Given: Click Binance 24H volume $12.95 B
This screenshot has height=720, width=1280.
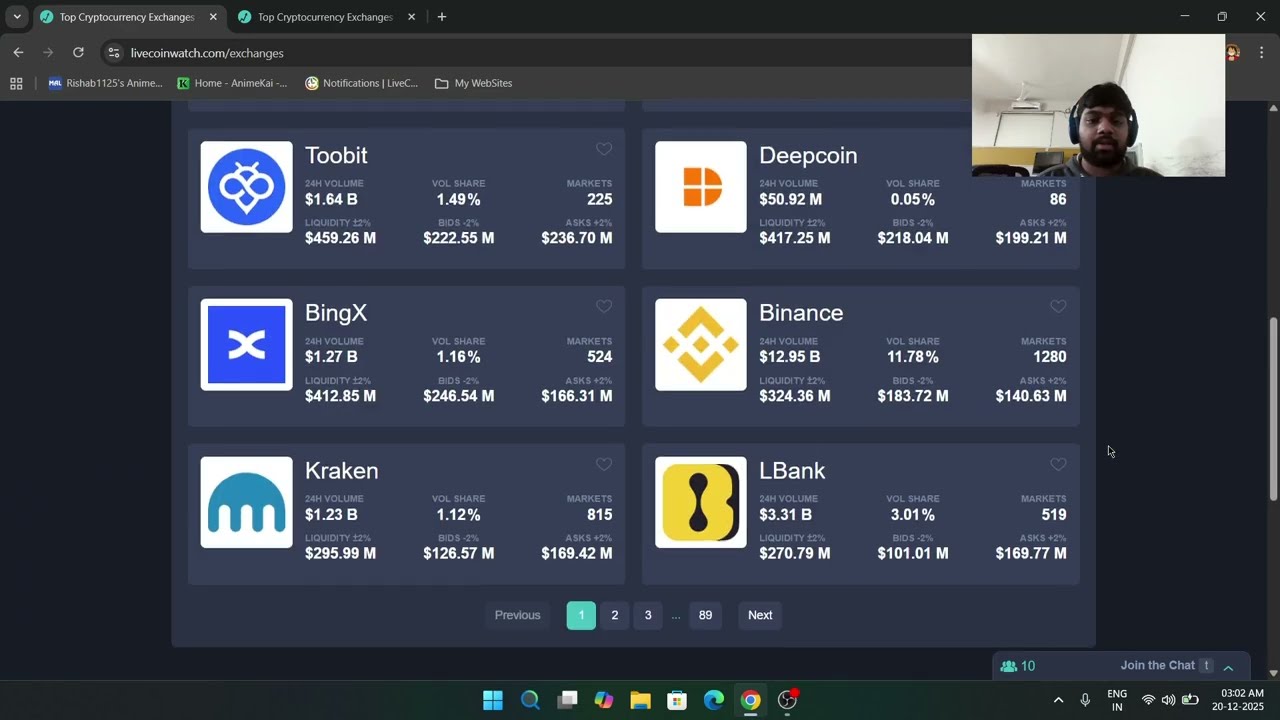Looking at the screenshot, I should coord(789,357).
